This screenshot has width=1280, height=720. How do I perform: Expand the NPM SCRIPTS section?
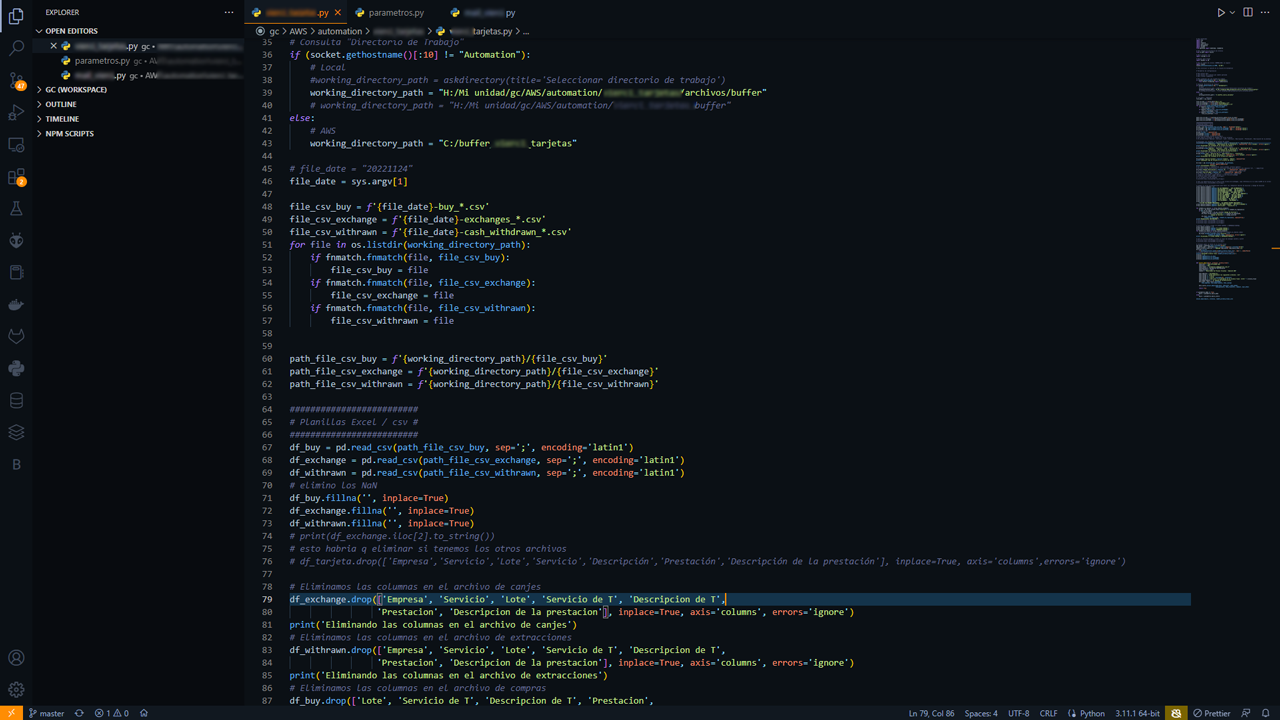(69, 133)
